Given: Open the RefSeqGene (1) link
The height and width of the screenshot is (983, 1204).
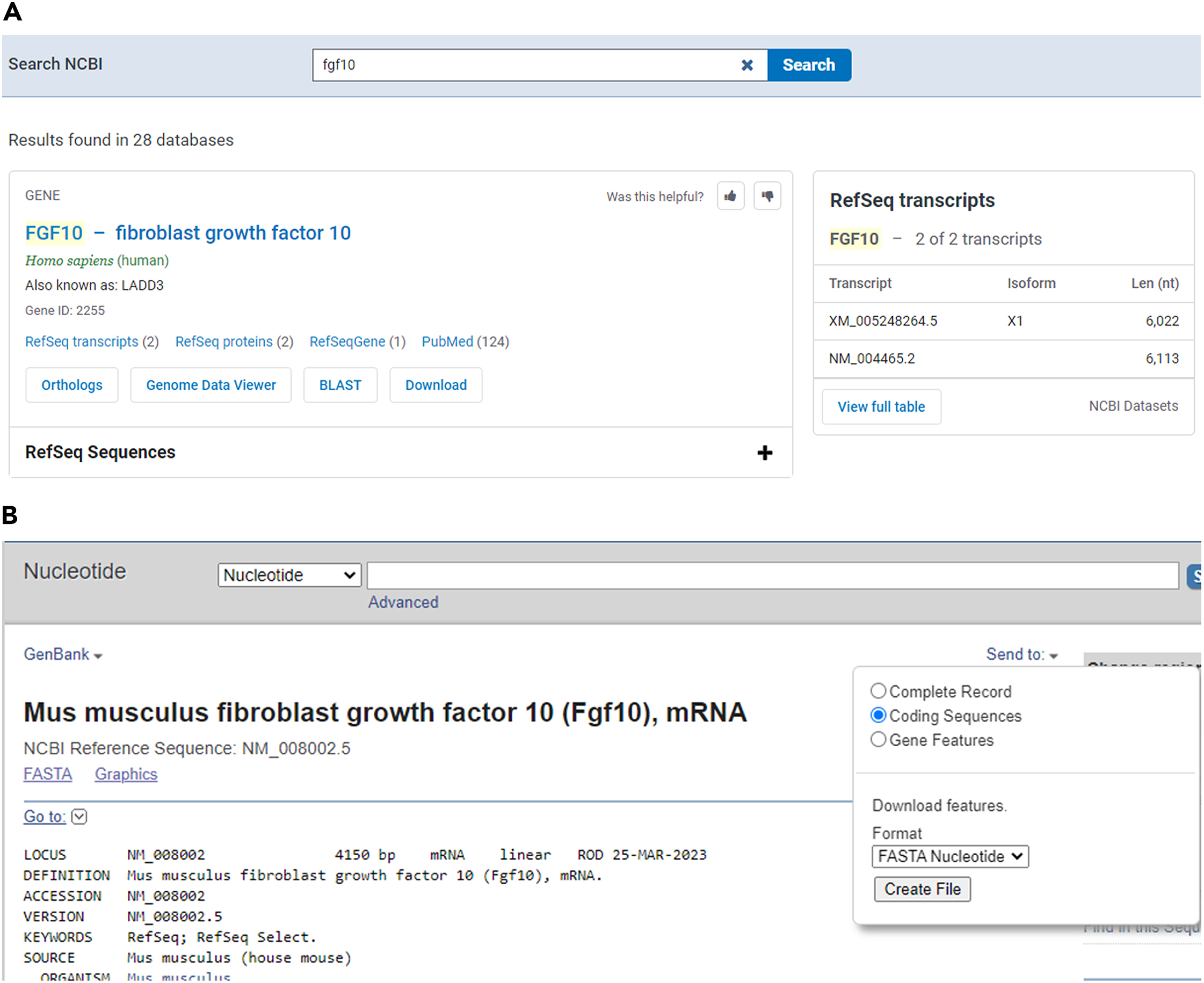Looking at the screenshot, I should (x=357, y=341).
